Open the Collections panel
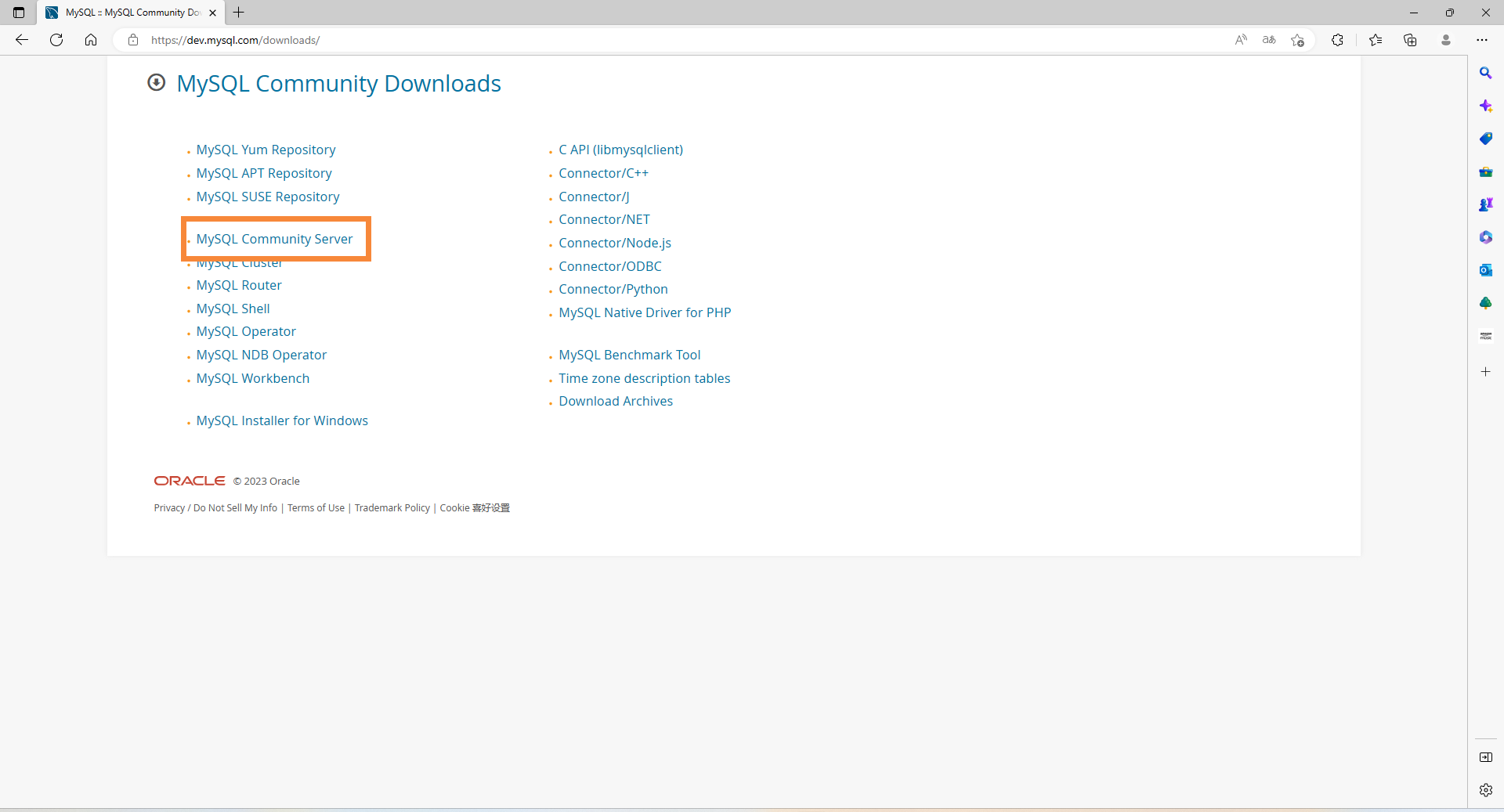This screenshot has width=1504, height=812. click(x=1410, y=40)
